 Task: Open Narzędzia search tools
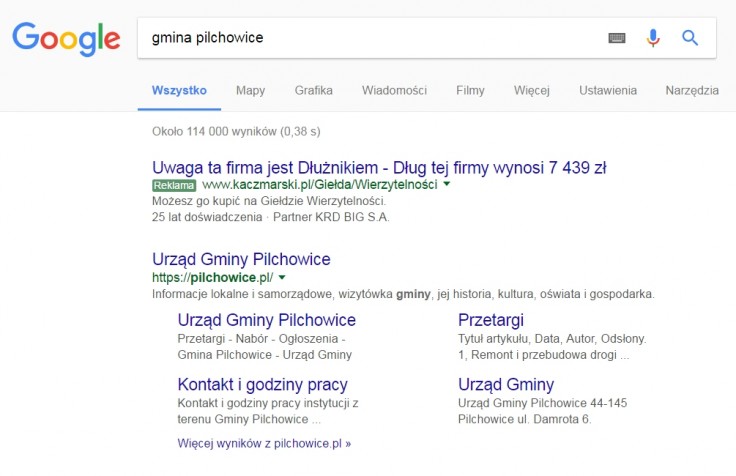[691, 90]
